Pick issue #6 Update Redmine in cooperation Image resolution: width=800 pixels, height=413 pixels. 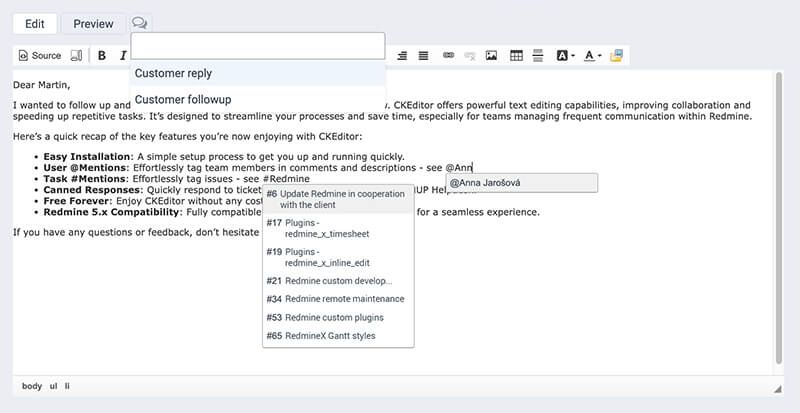click(x=338, y=199)
